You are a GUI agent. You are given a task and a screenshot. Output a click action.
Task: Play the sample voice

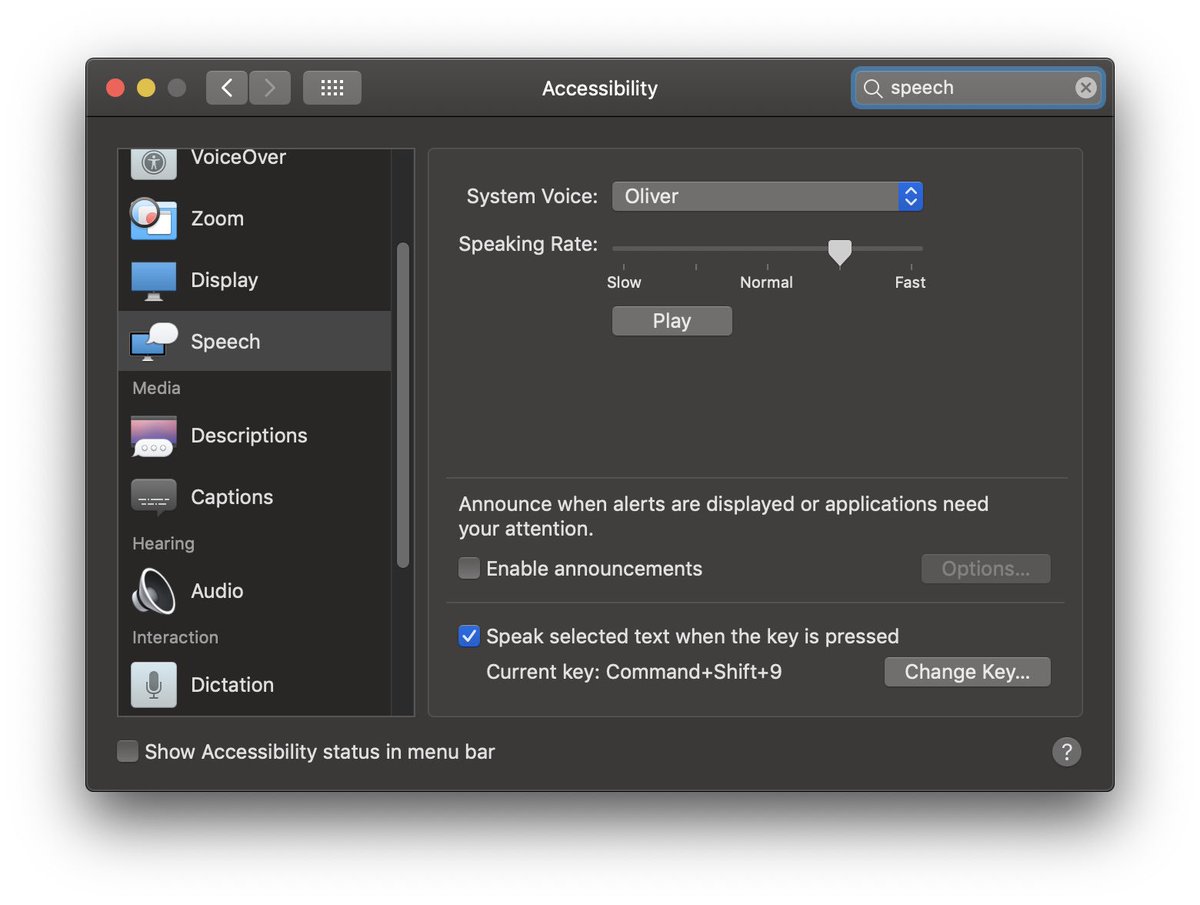click(x=672, y=321)
